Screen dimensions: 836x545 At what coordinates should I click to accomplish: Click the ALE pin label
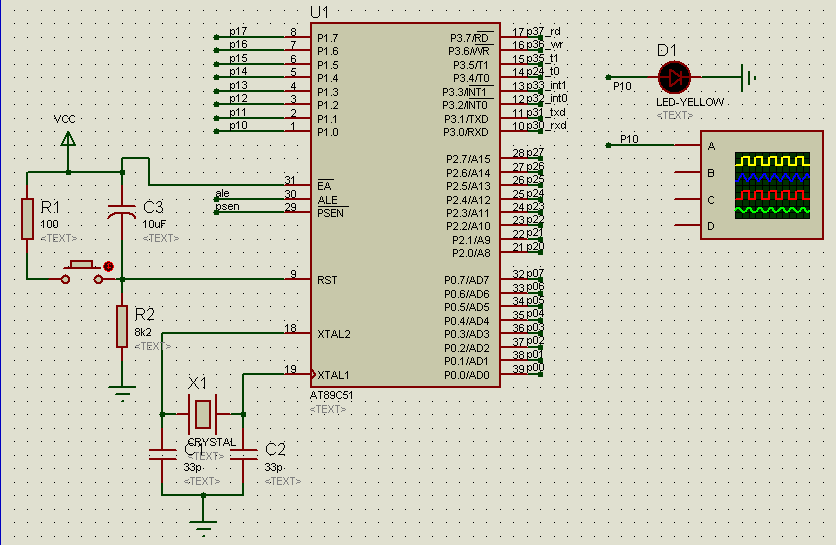[x=327, y=200]
